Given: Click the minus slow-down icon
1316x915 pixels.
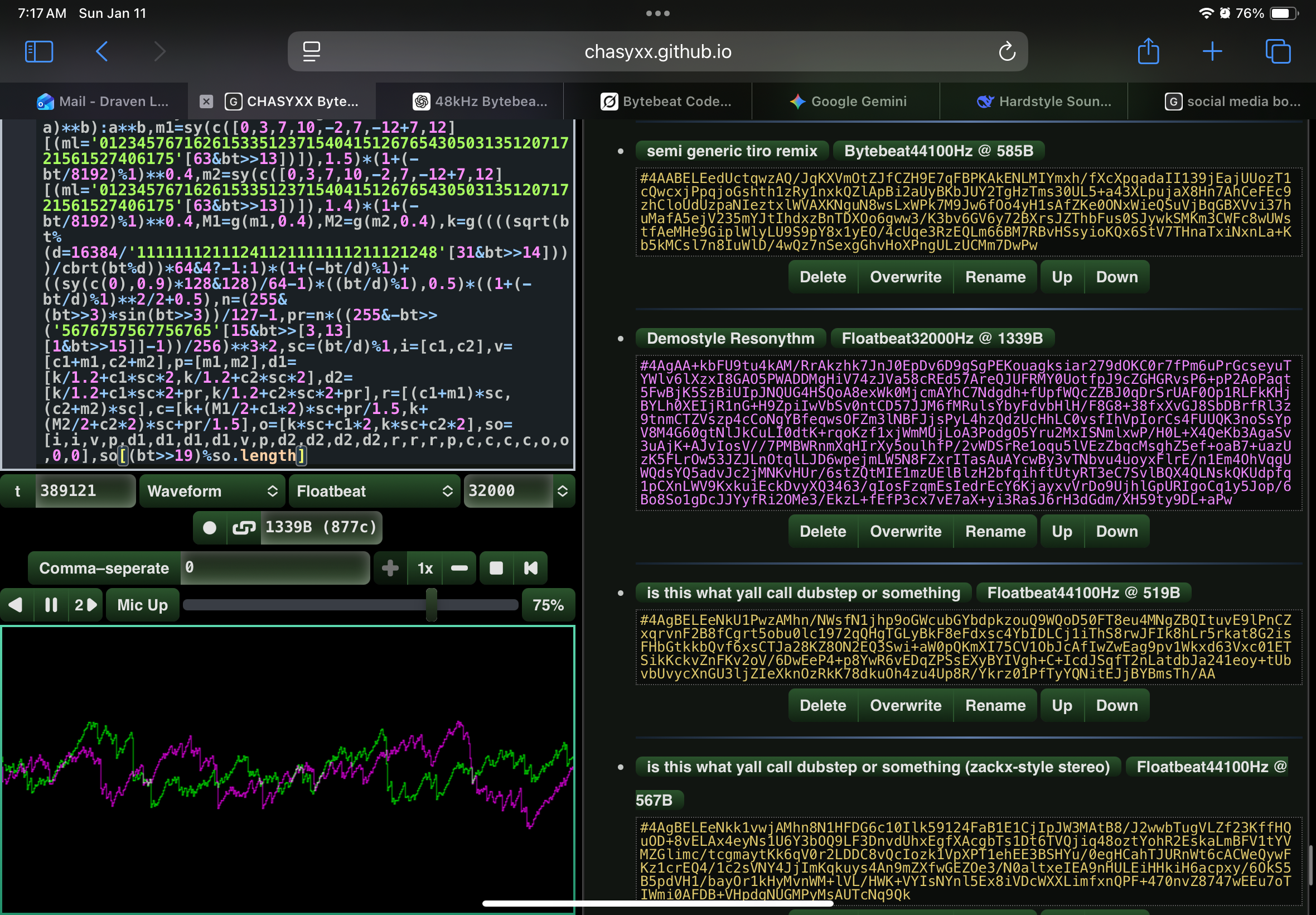Looking at the screenshot, I should coord(459,568).
